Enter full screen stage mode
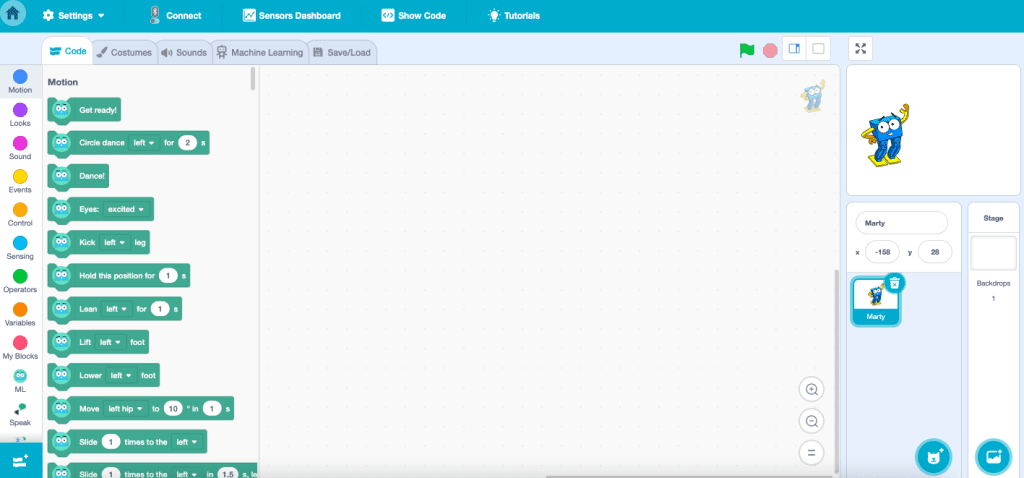Image resolution: width=1024 pixels, height=478 pixels. (x=862, y=49)
